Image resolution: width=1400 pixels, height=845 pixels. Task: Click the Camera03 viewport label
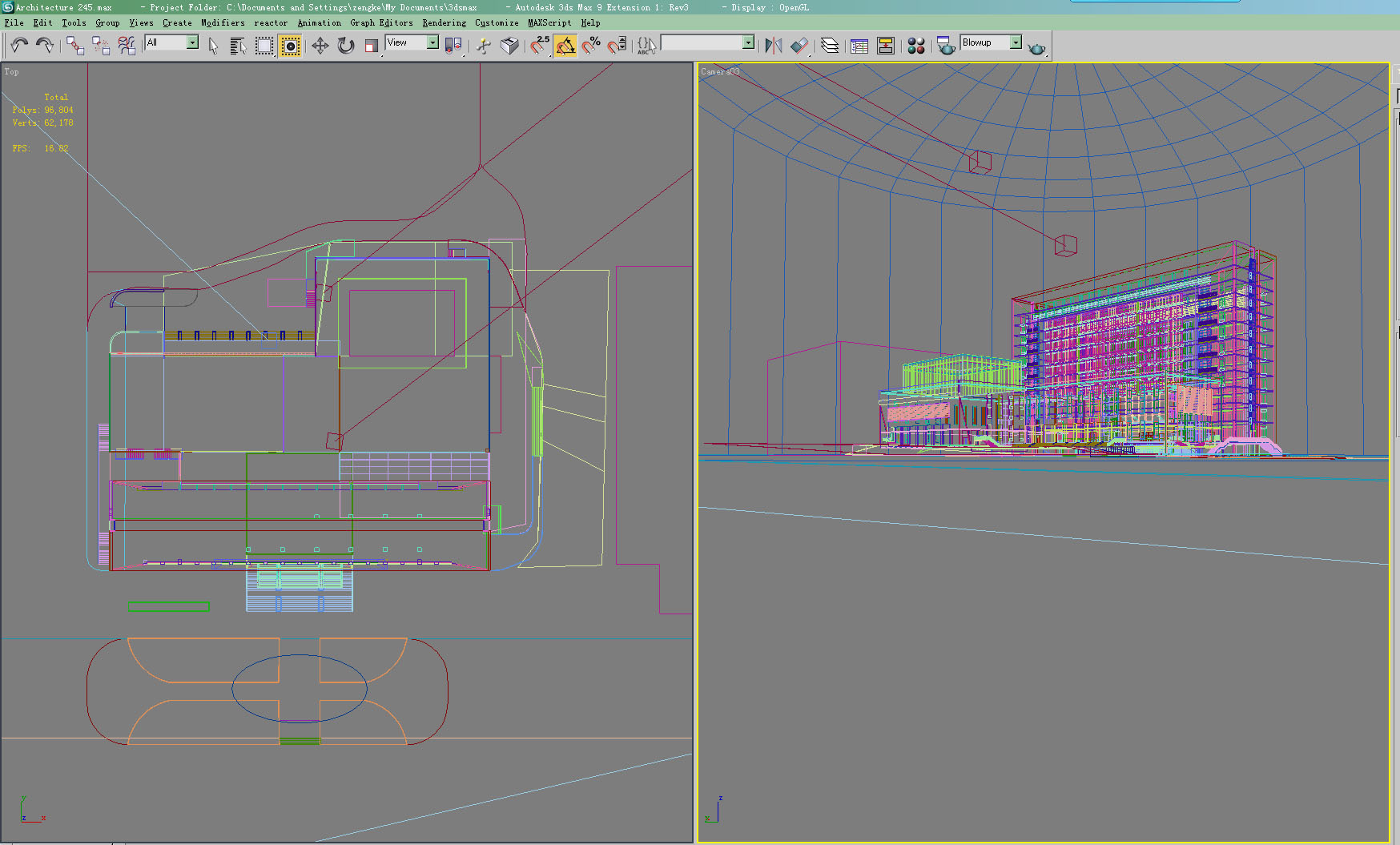[720, 71]
